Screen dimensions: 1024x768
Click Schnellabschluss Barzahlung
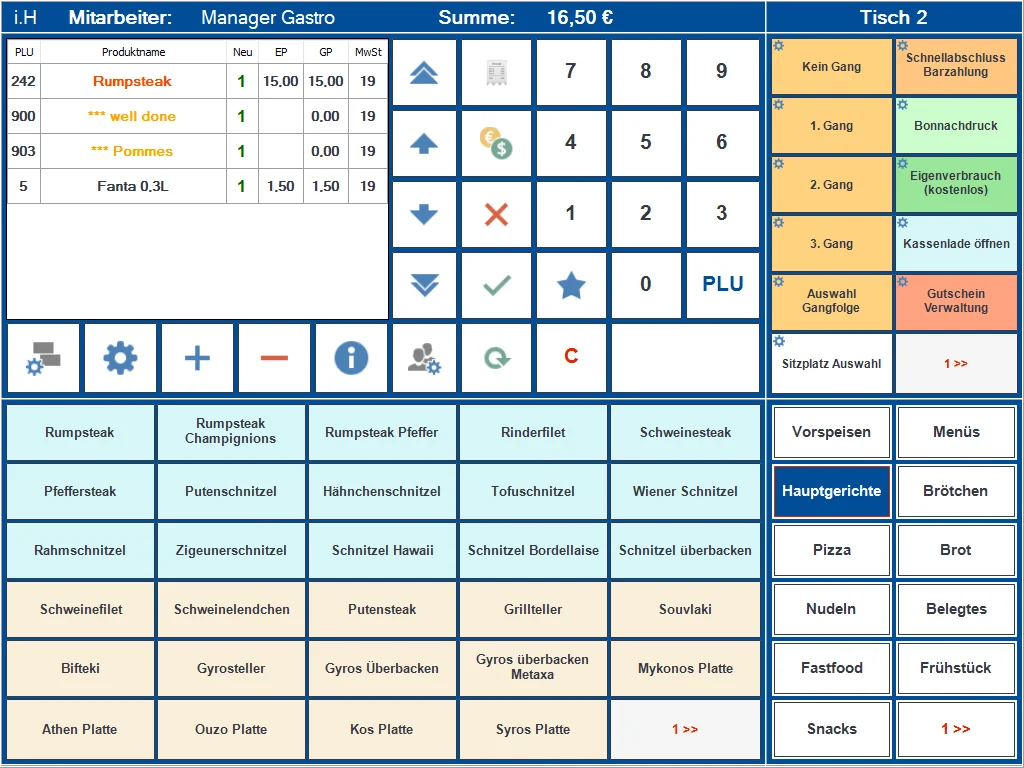[956, 66]
